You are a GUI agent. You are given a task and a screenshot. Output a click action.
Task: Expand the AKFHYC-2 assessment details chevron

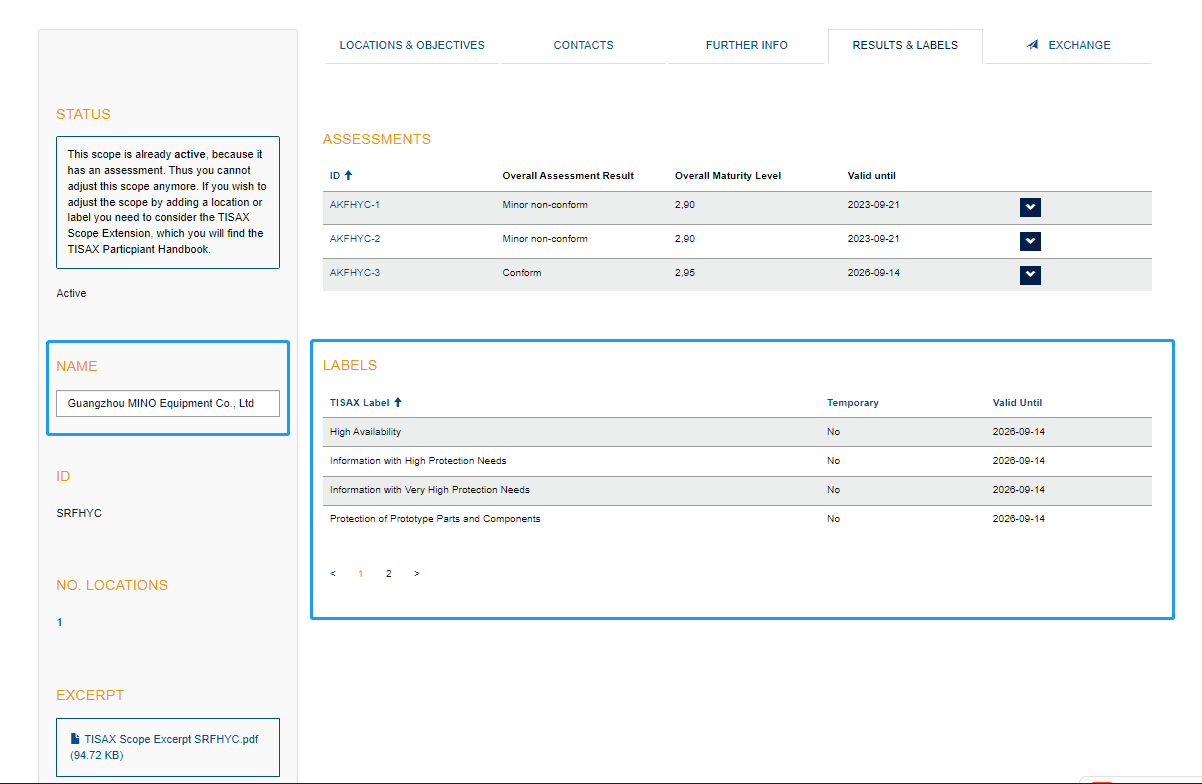click(x=1030, y=241)
